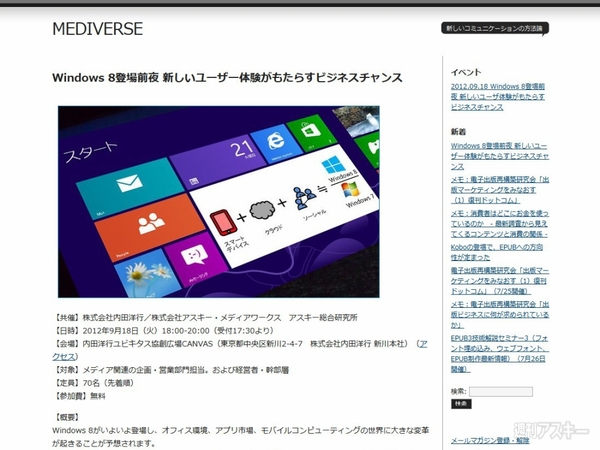Click the 【概要】 heading
This screenshot has width=600, height=450.
pos(68,417)
